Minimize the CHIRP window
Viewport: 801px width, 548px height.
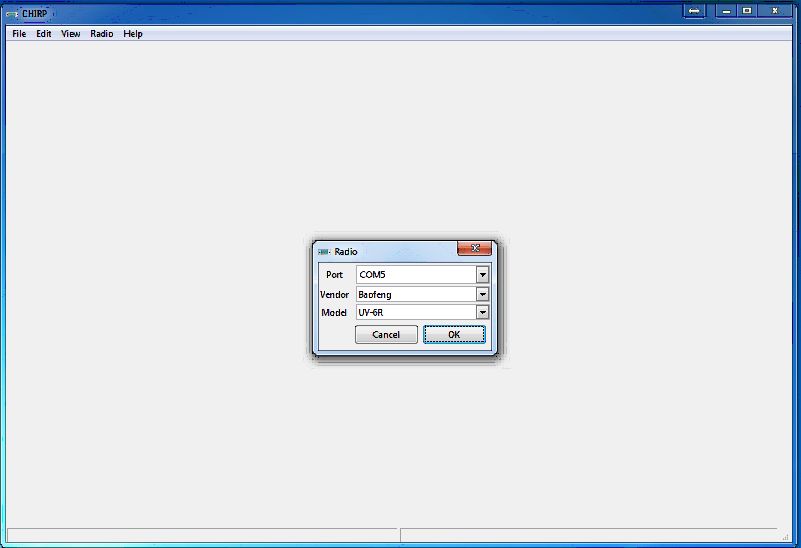(726, 11)
